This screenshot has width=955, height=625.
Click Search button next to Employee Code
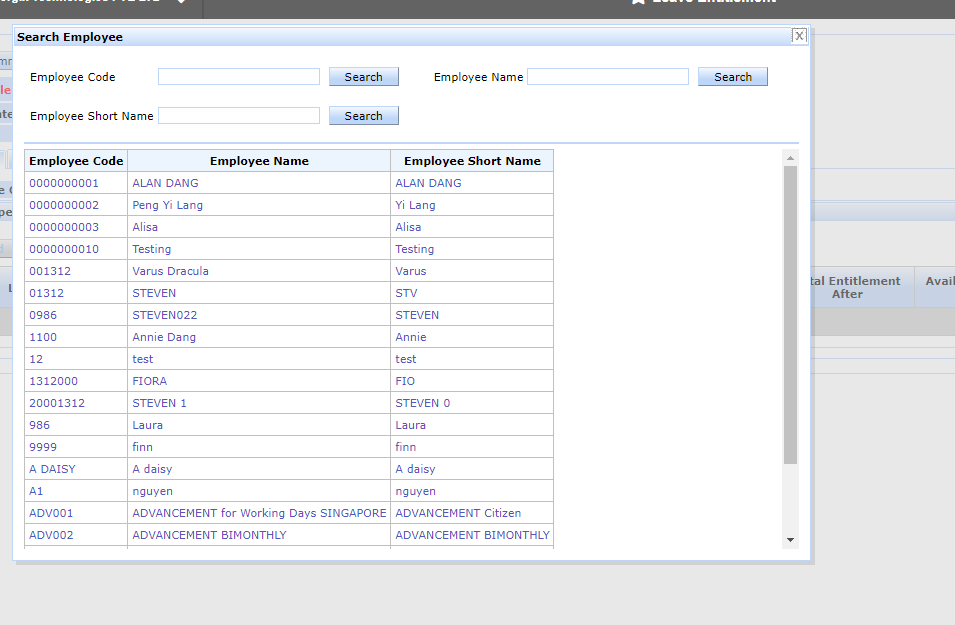(x=363, y=77)
